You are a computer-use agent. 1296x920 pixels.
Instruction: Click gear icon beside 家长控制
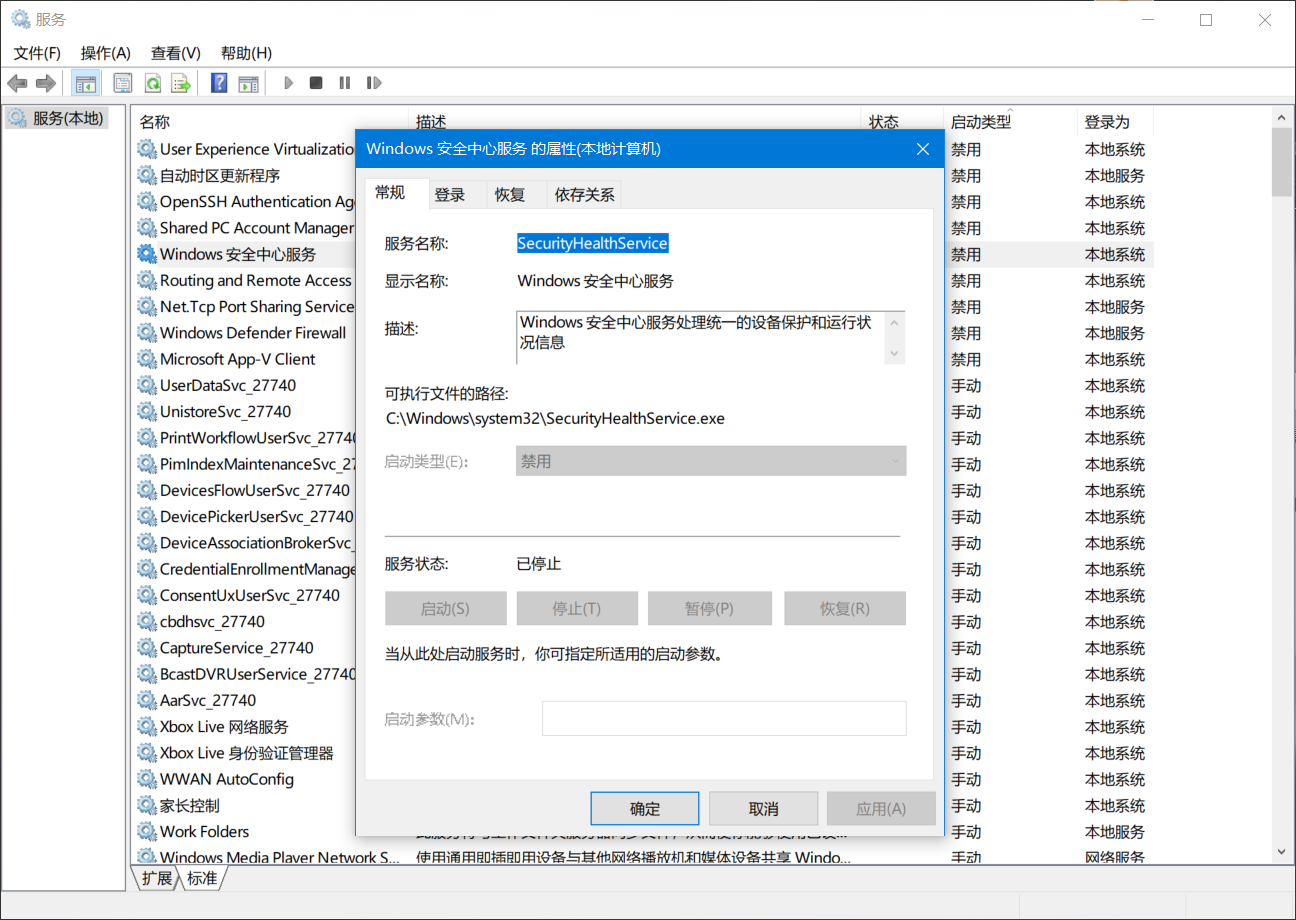point(146,805)
